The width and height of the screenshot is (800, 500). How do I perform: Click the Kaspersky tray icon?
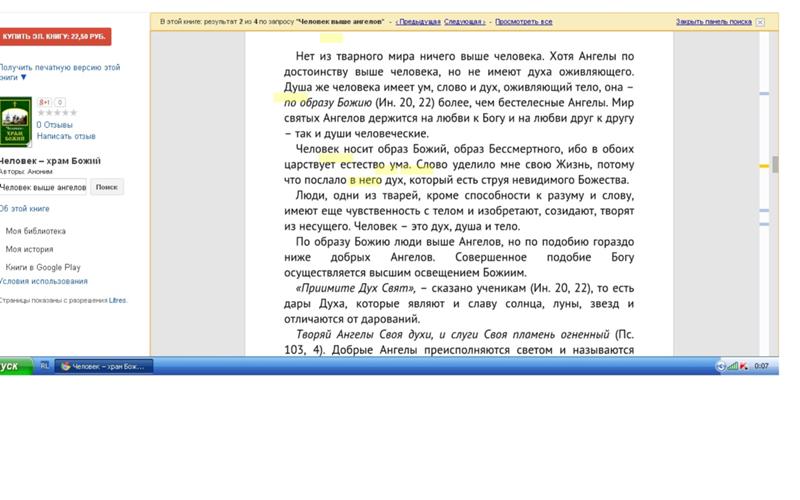coord(744,366)
